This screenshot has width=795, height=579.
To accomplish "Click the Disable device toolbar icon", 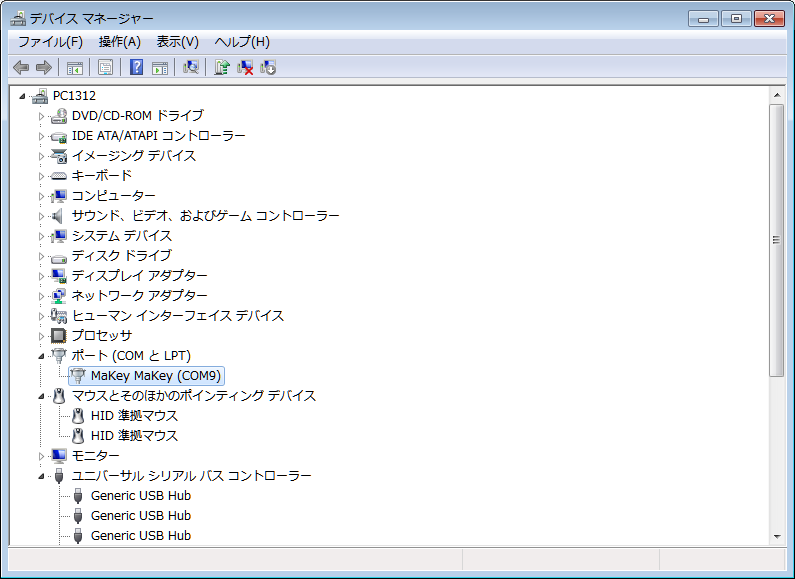I will (x=268, y=67).
